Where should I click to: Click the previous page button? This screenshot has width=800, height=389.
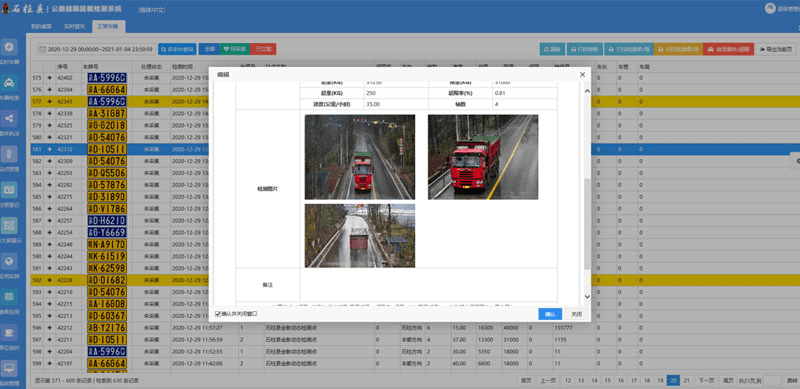[x=548, y=380]
